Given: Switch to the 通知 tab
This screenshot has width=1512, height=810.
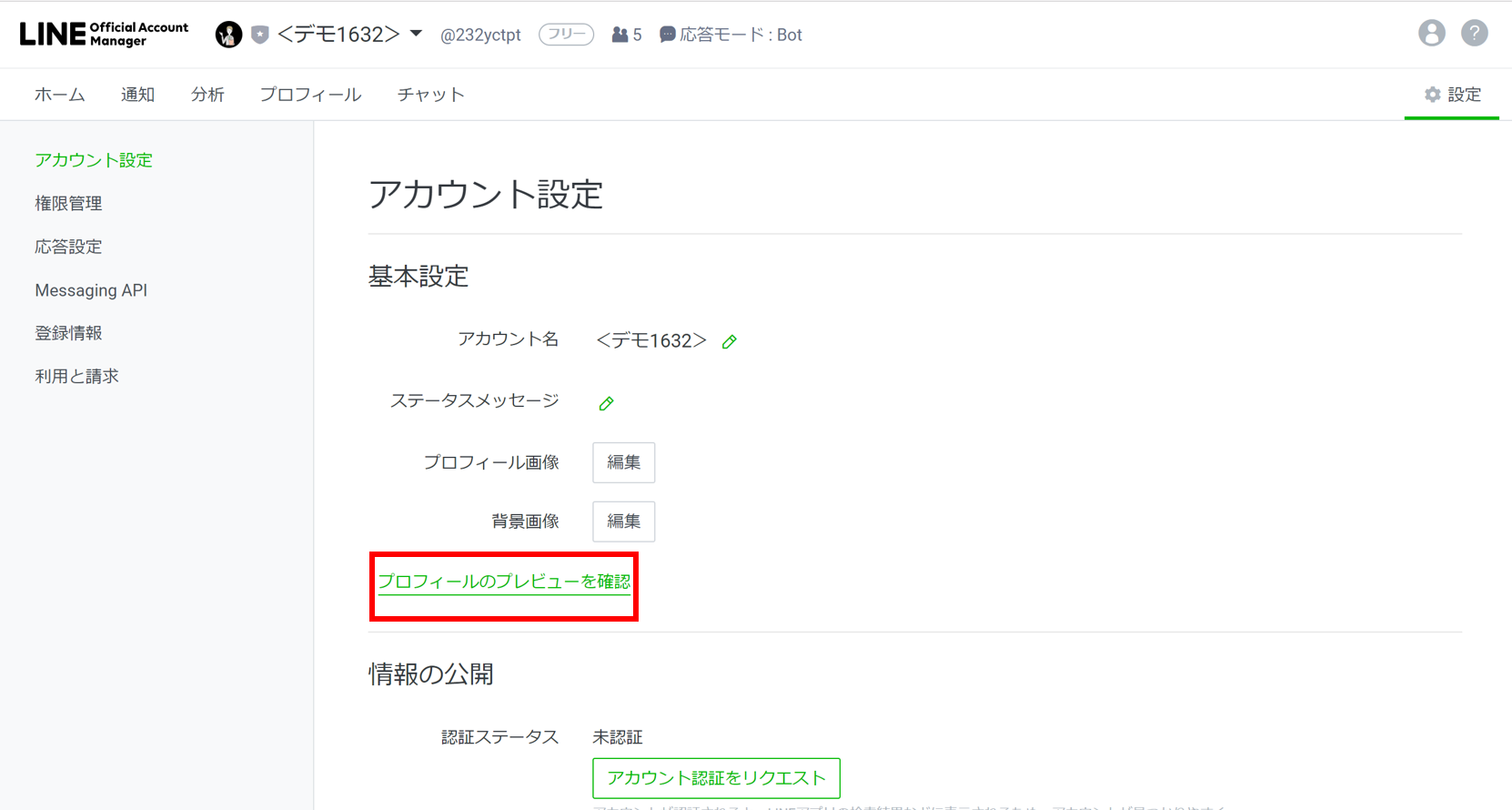Looking at the screenshot, I should coord(137,95).
